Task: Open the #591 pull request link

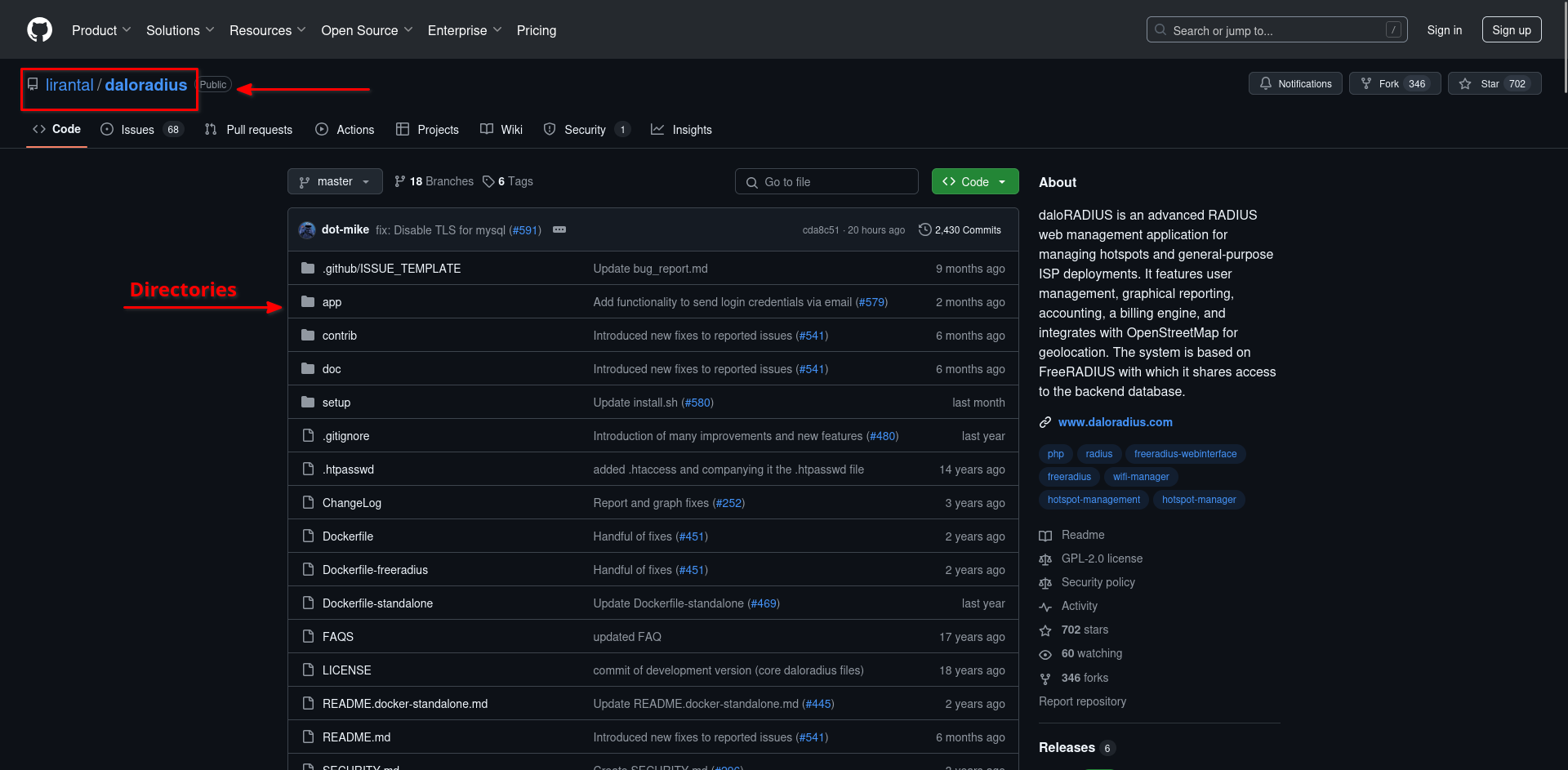Action: click(x=525, y=230)
